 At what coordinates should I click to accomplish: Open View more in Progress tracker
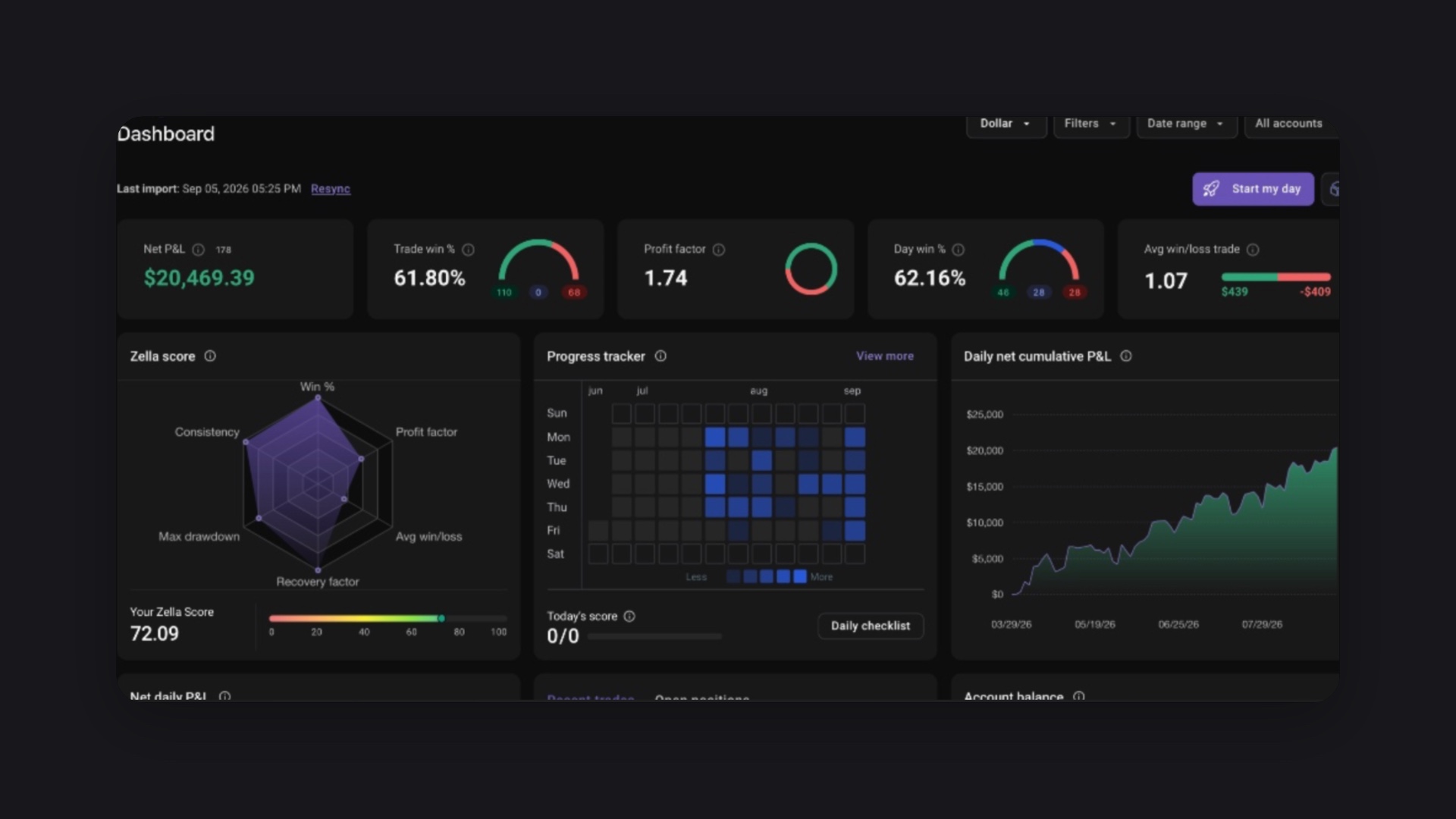tap(885, 356)
